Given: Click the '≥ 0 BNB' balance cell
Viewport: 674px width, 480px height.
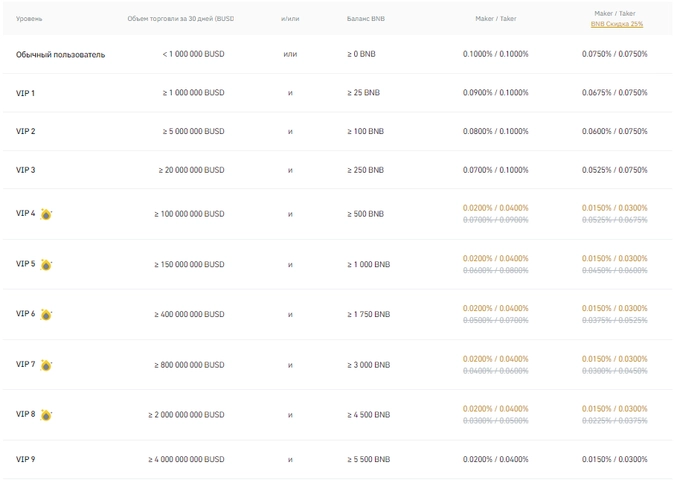Looking at the screenshot, I should click(x=361, y=54).
